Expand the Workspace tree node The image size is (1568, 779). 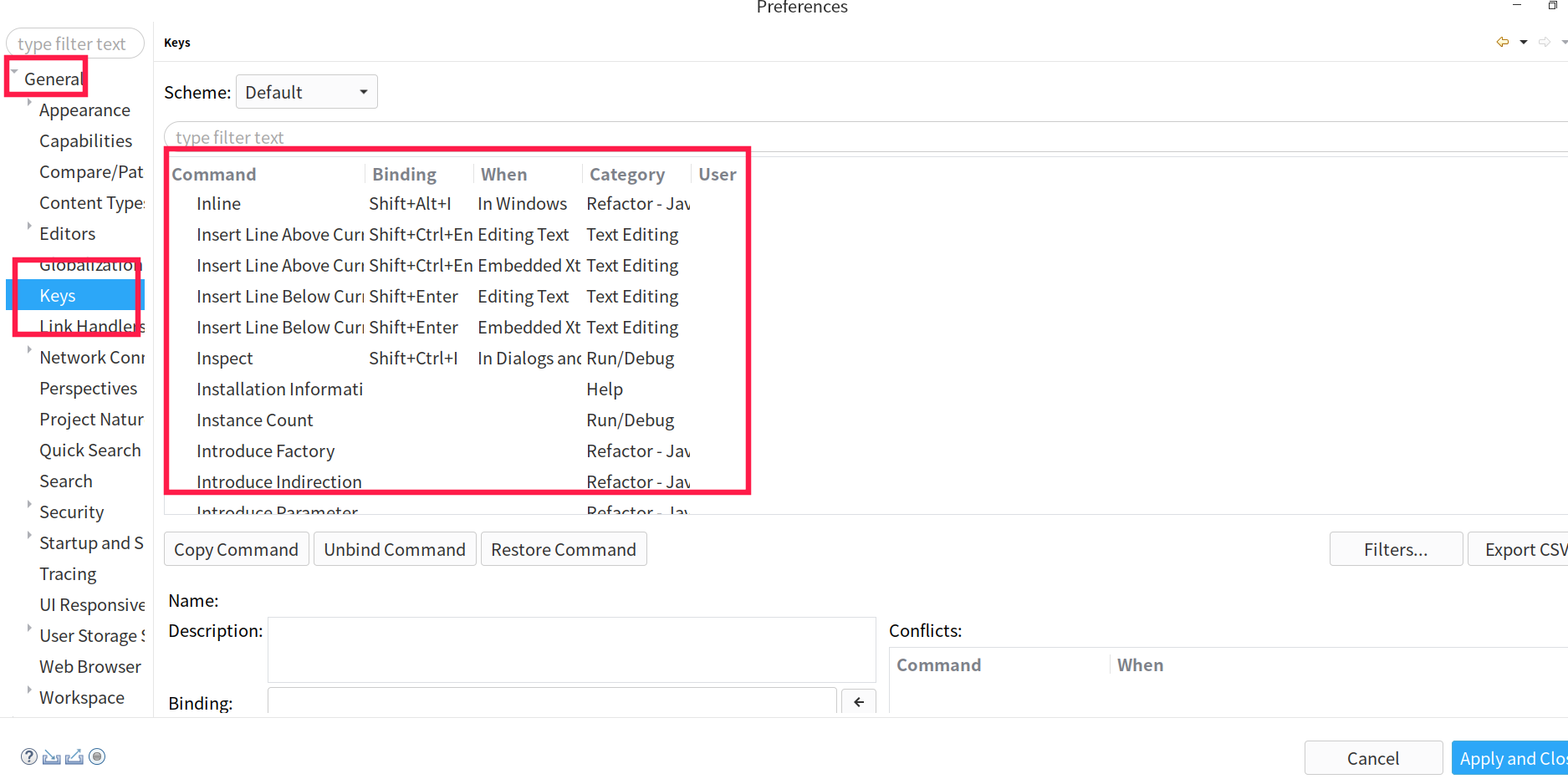29,690
